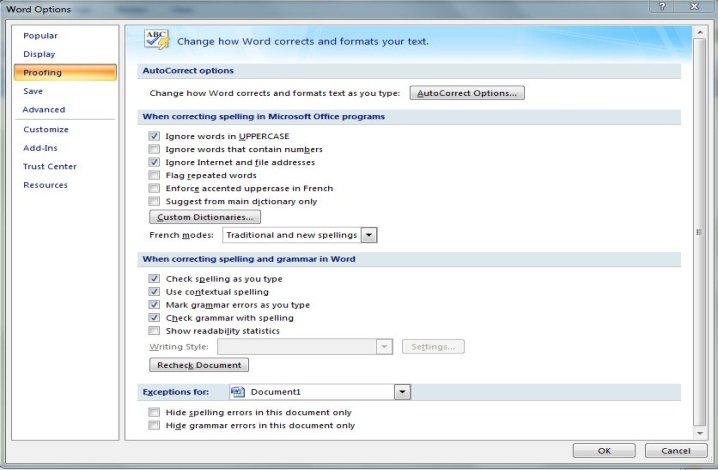Enable Ignore words that contain numbers
718x470 pixels.
[154, 149]
